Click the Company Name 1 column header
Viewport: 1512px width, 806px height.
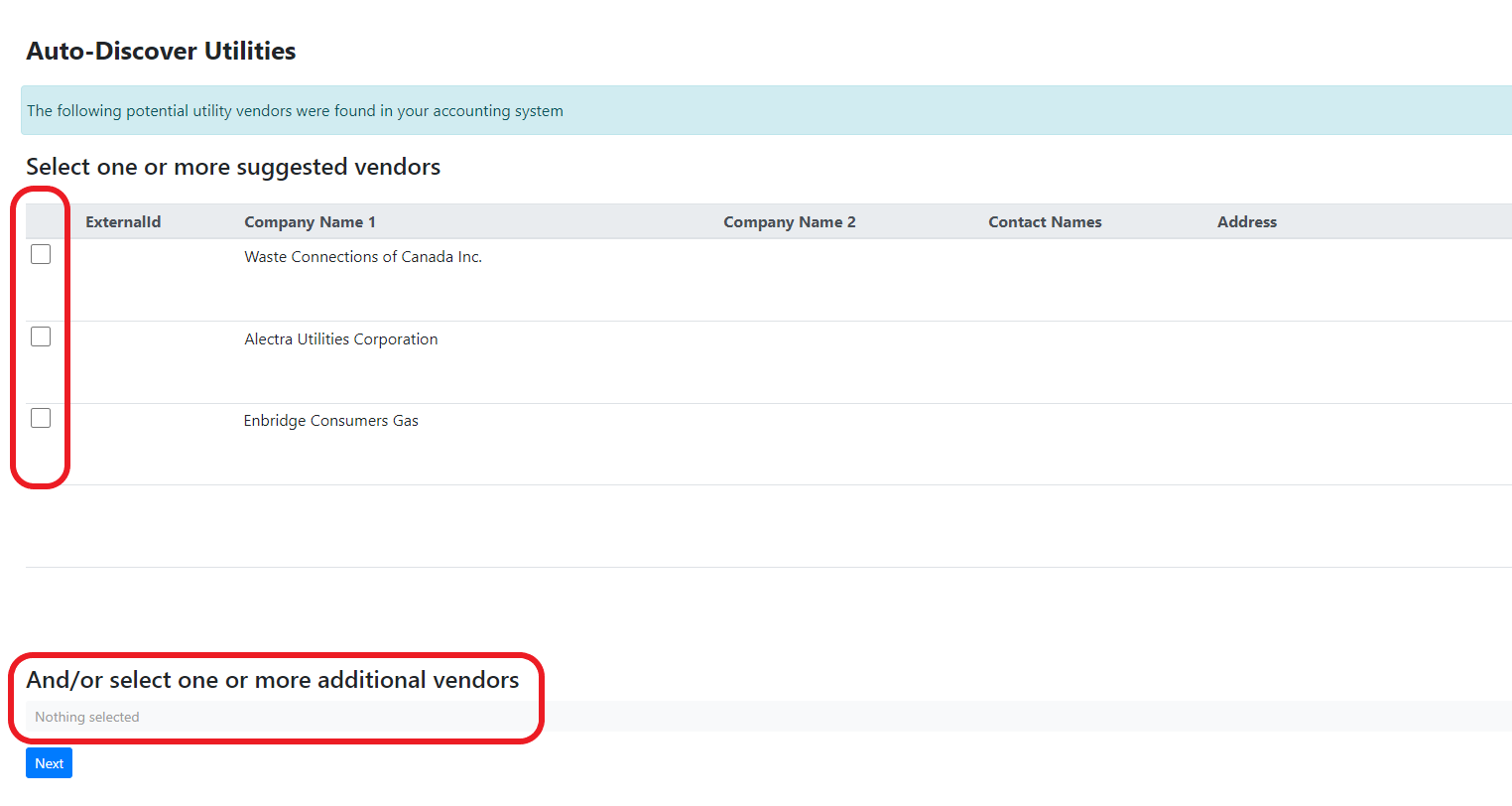tap(310, 222)
